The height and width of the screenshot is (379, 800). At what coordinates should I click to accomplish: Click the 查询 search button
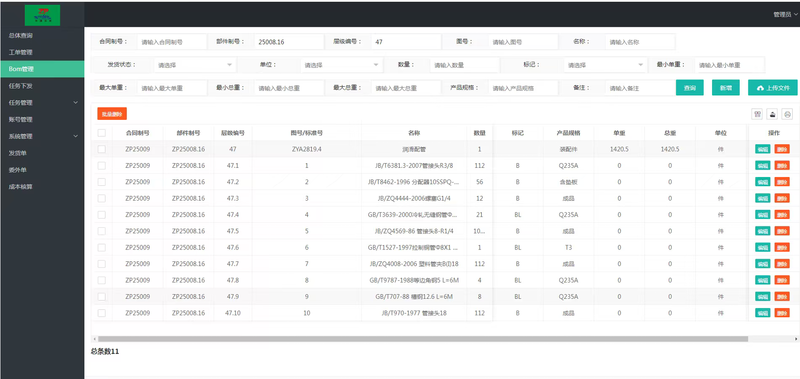coord(690,88)
